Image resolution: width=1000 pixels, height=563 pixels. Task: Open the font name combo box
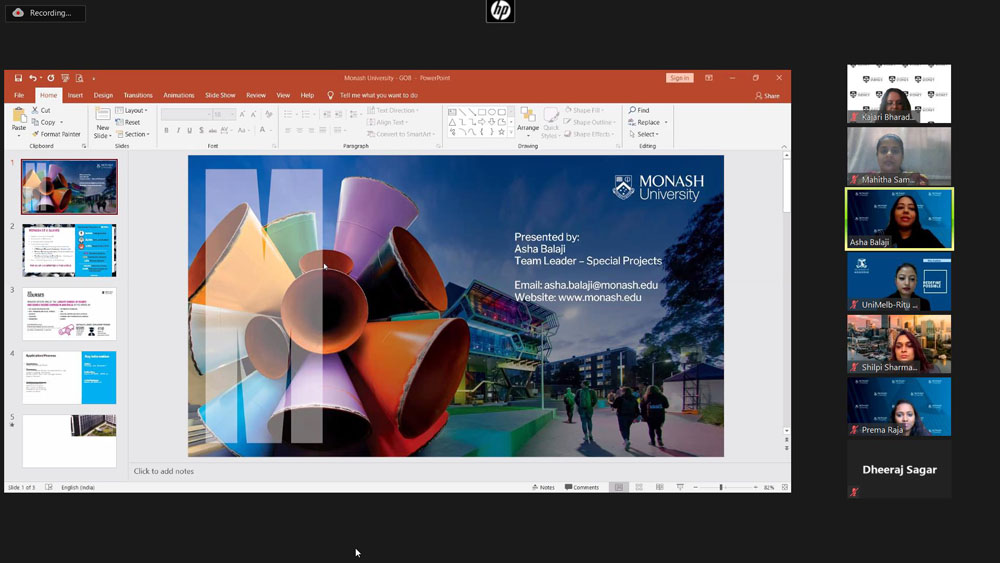click(x=186, y=114)
